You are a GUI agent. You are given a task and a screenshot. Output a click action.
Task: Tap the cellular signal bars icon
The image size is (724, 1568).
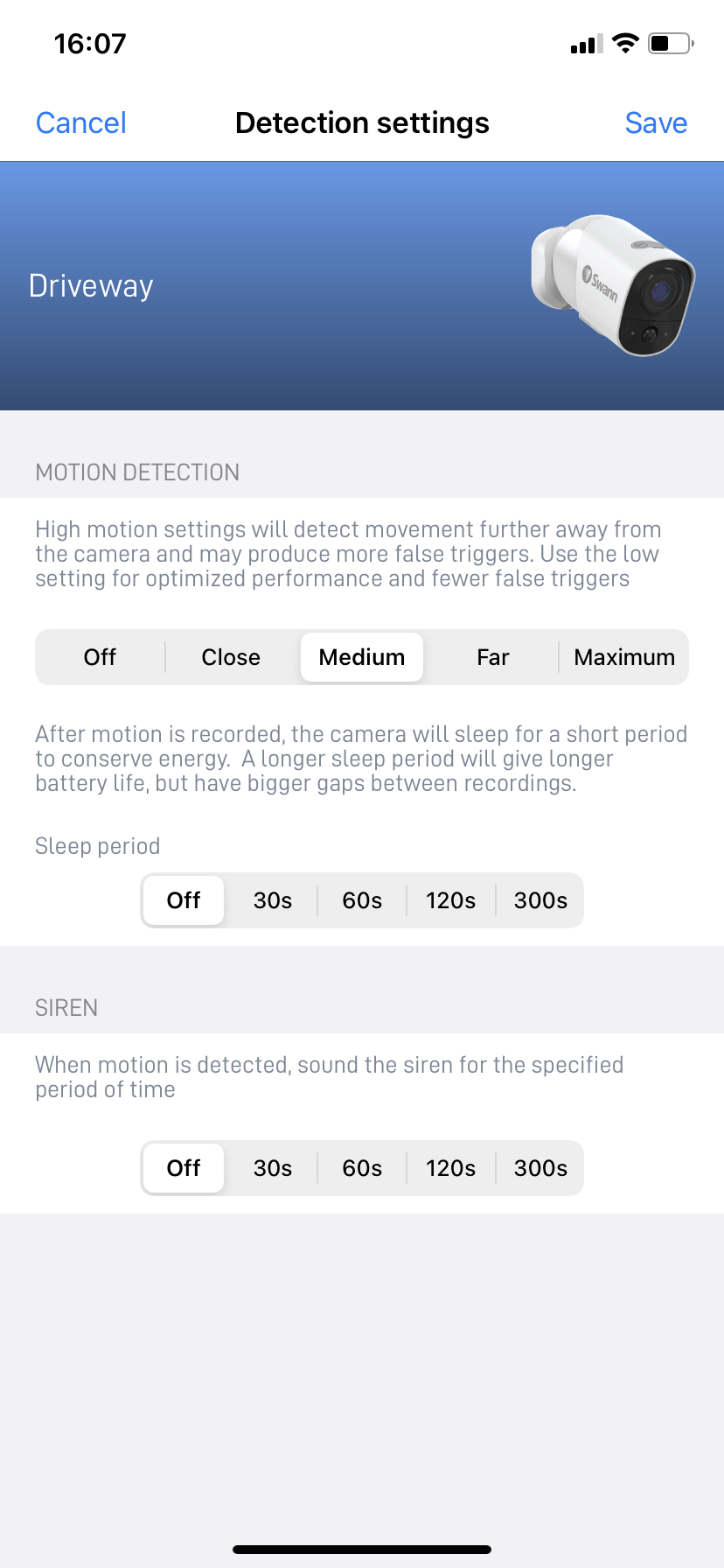(587, 44)
